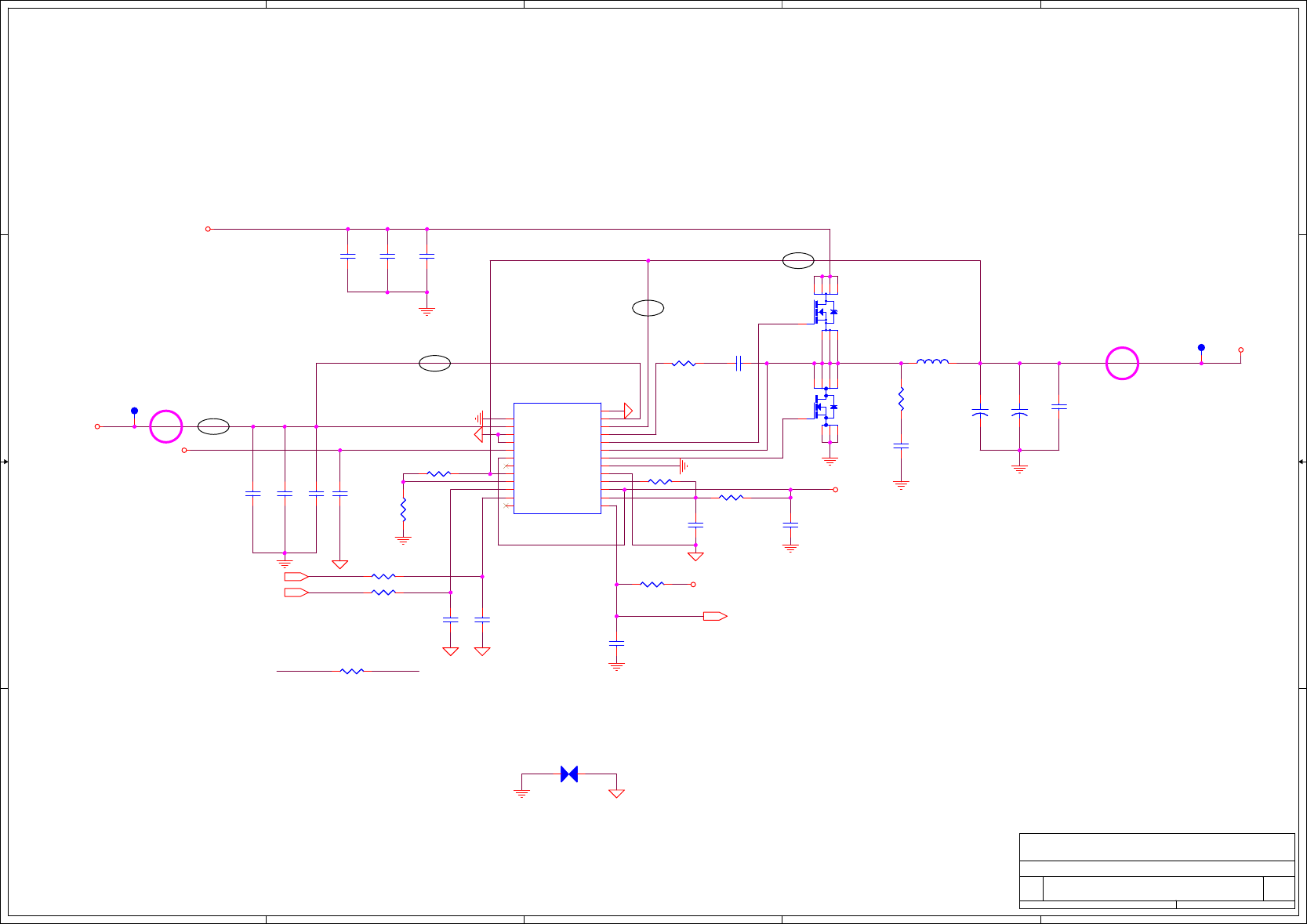This screenshot has width=1307, height=924.
Task: Select the blue bidirectional diode symbol
Action: coord(569,774)
